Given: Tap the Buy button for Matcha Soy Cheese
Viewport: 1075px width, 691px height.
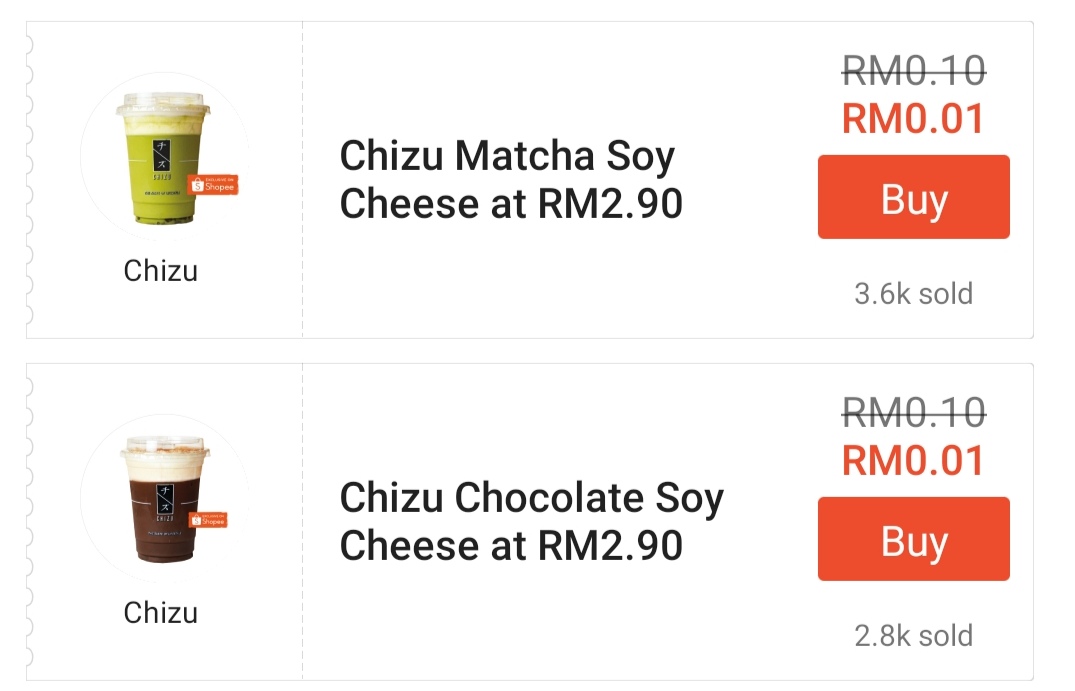Looking at the screenshot, I should [x=913, y=197].
